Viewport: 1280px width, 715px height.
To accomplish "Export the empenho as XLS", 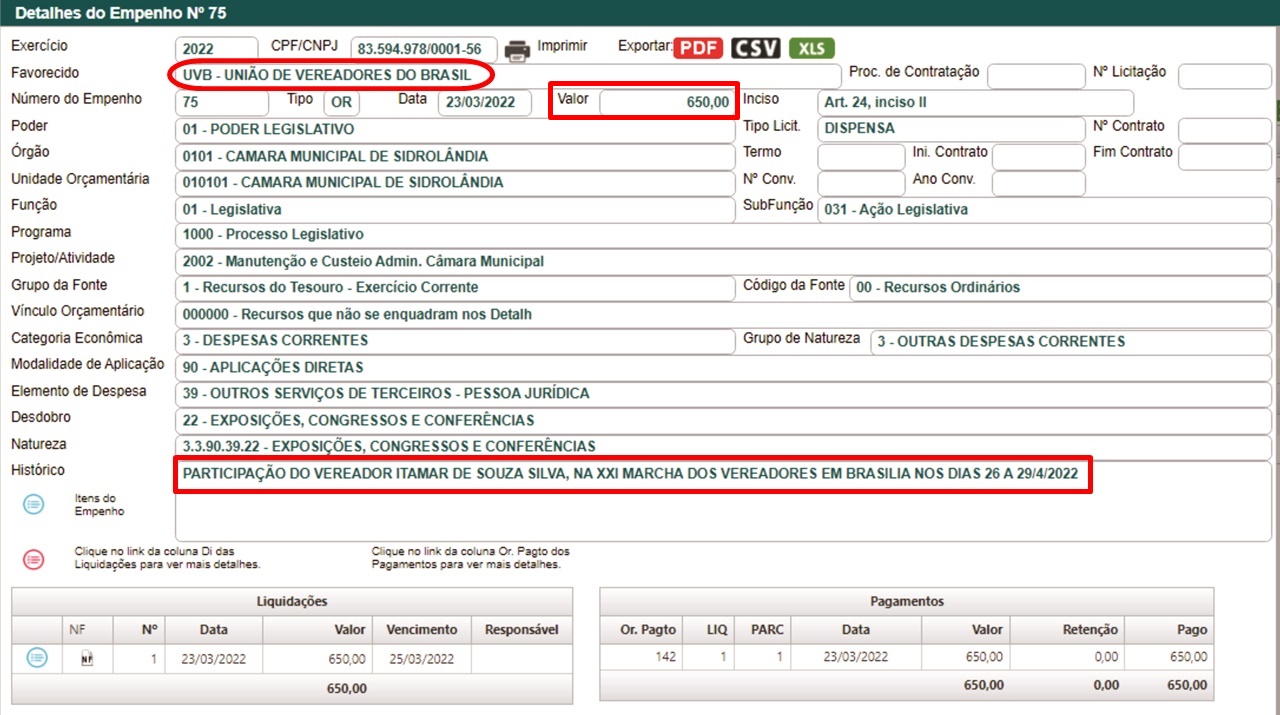I will click(811, 48).
